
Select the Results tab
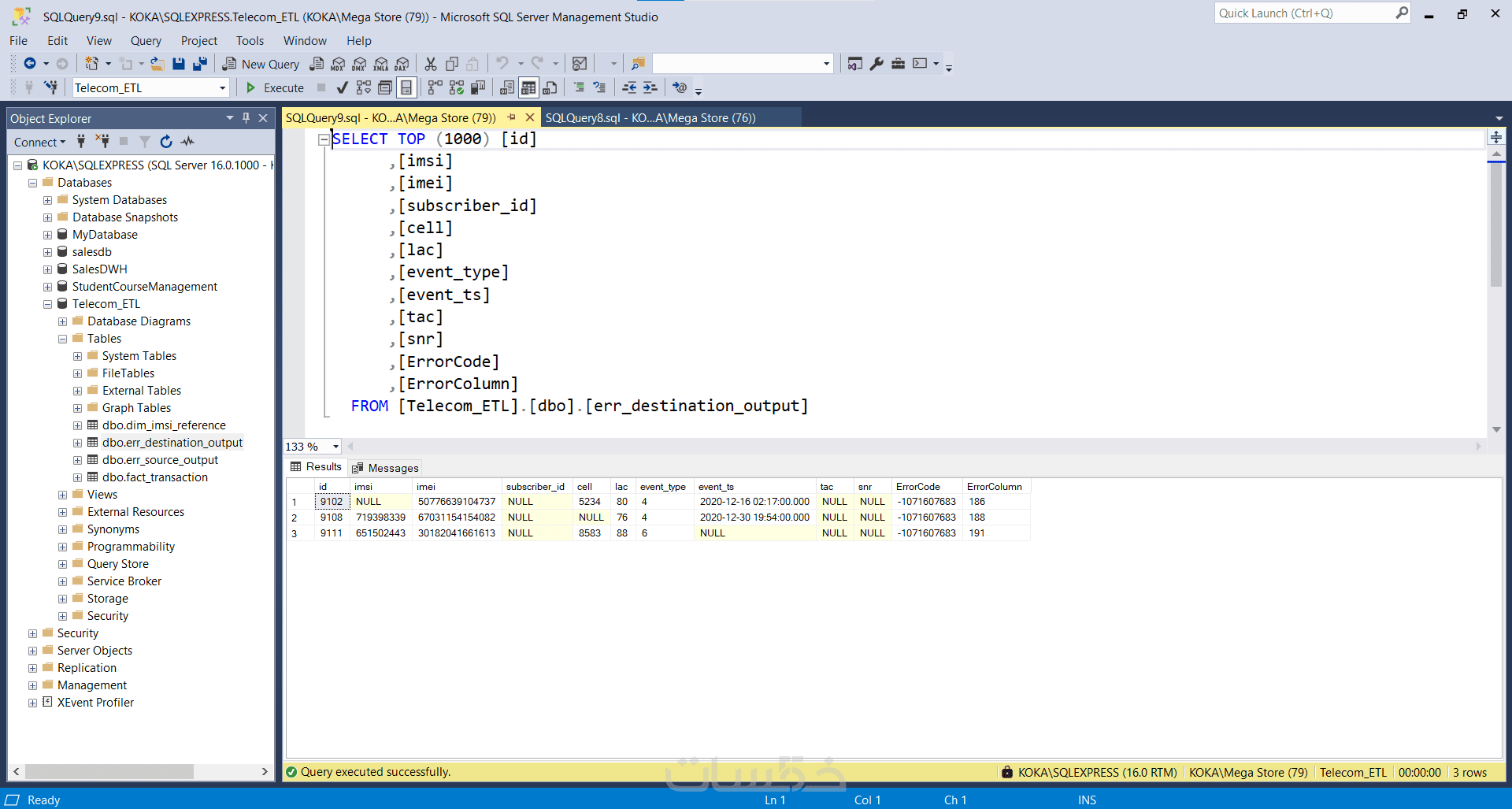317,467
